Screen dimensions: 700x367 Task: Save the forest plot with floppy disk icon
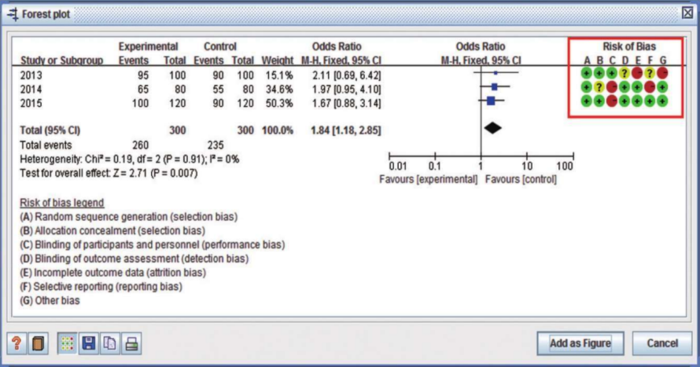[x=88, y=343]
